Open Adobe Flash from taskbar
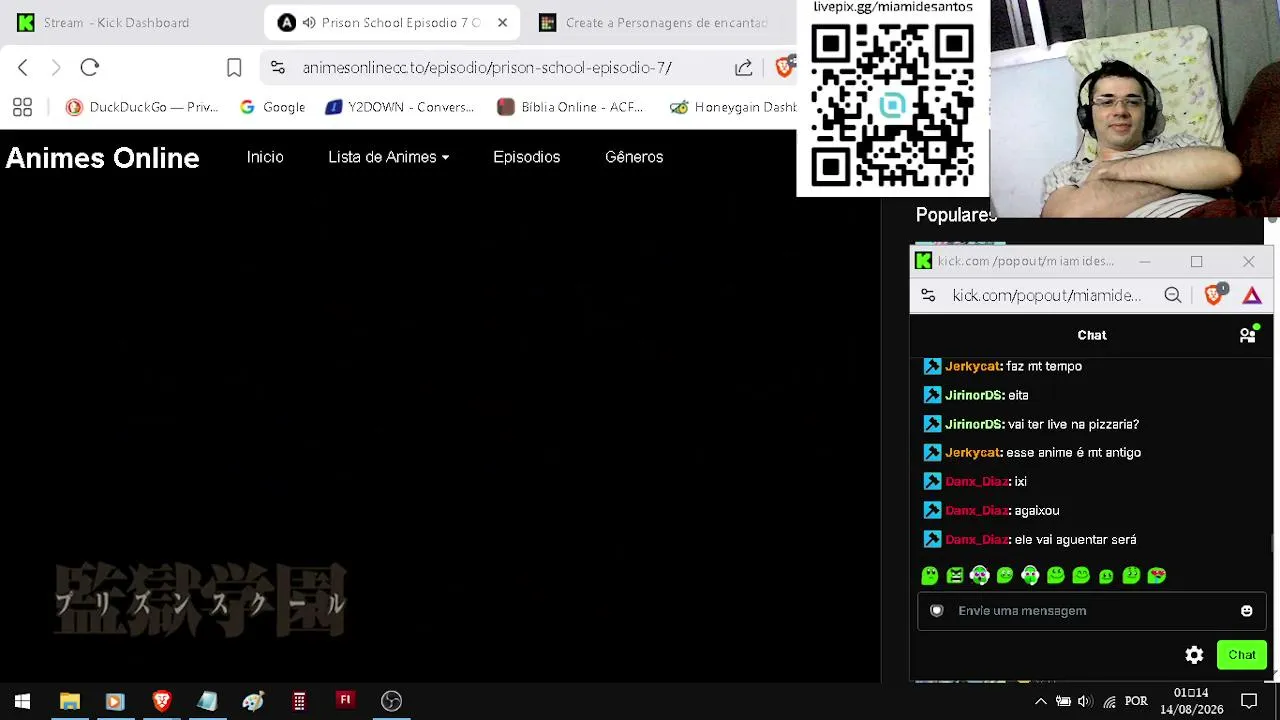Viewport: 1280px width, 720px height. click(x=345, y=701)
